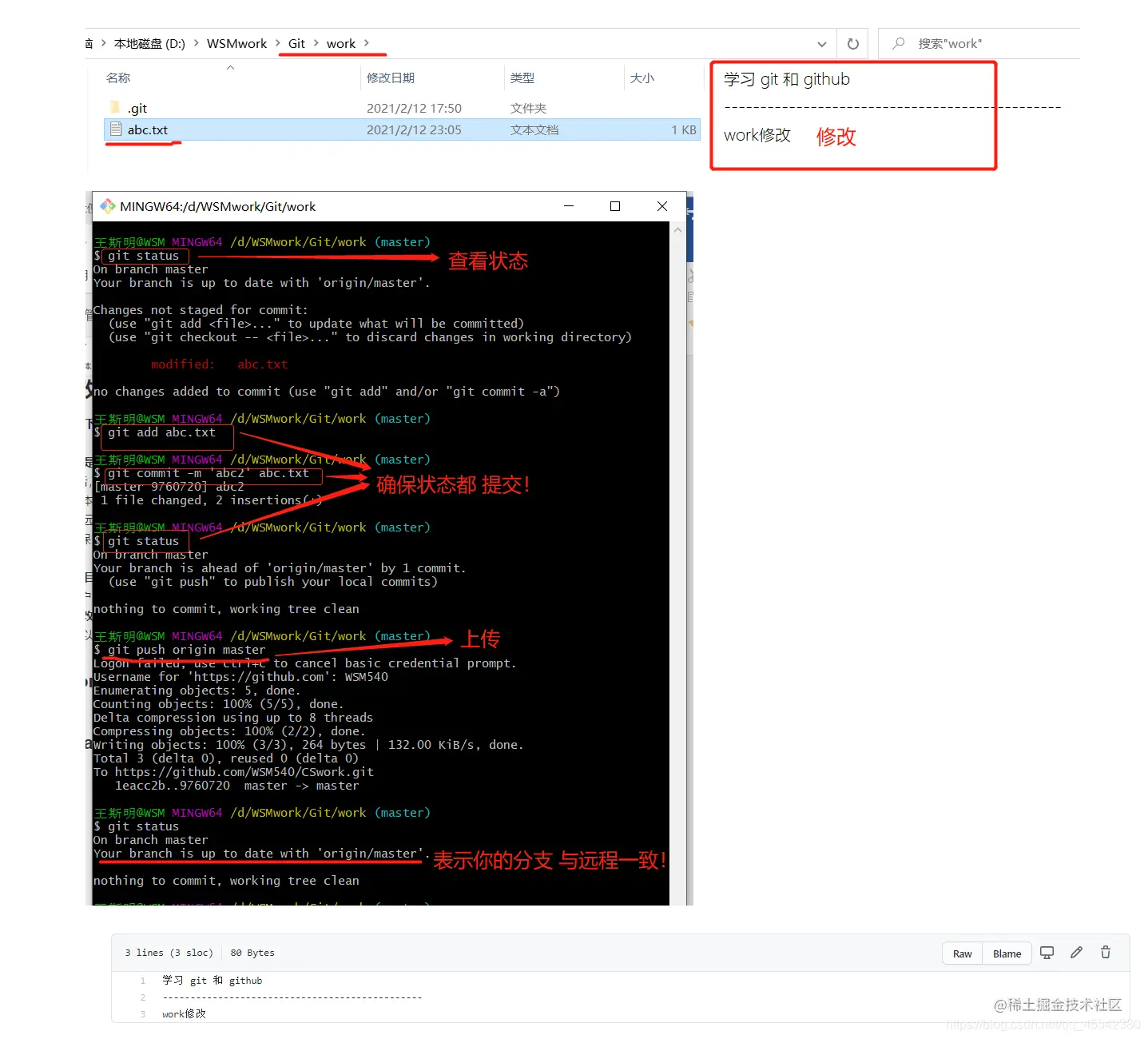The image size is (1148, 1039).
Task: Select the .git folder row
Action: point(402,108)
